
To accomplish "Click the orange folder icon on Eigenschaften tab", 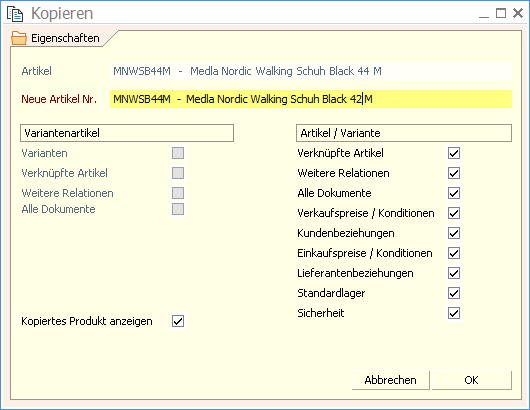I will [x=19, y=38].
